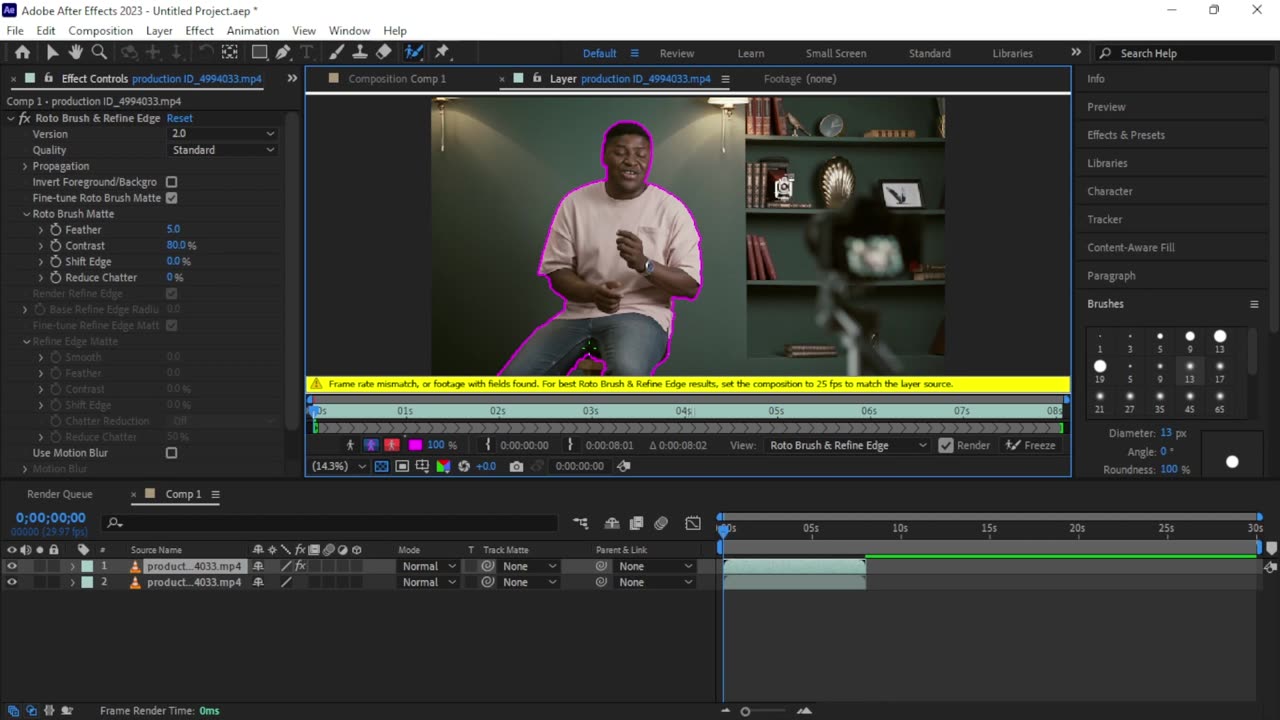Select the Pen tool
The height and width of the screenshot is (720, 1280).
[x=283, y=53]
